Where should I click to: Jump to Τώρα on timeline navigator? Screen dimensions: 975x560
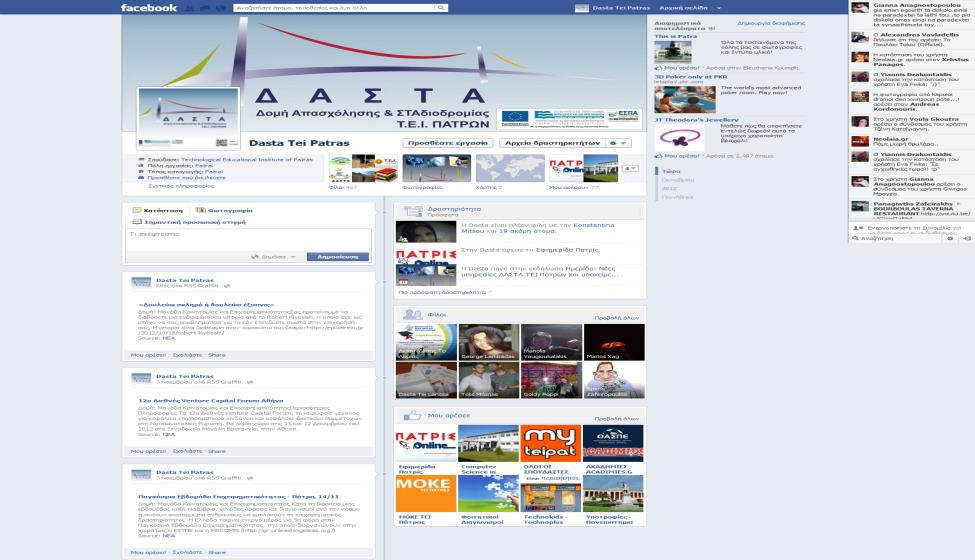click(671, 171)
